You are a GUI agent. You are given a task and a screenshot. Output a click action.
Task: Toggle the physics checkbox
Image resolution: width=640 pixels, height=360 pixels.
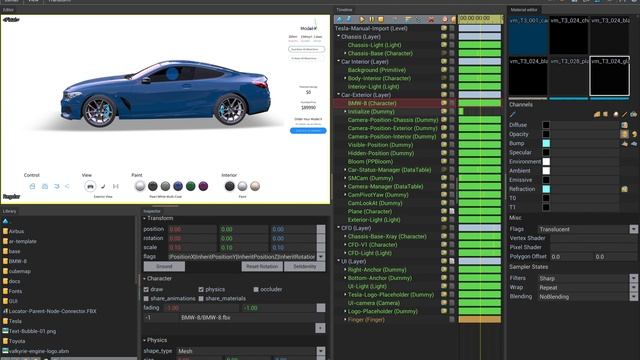pos(201,289)
